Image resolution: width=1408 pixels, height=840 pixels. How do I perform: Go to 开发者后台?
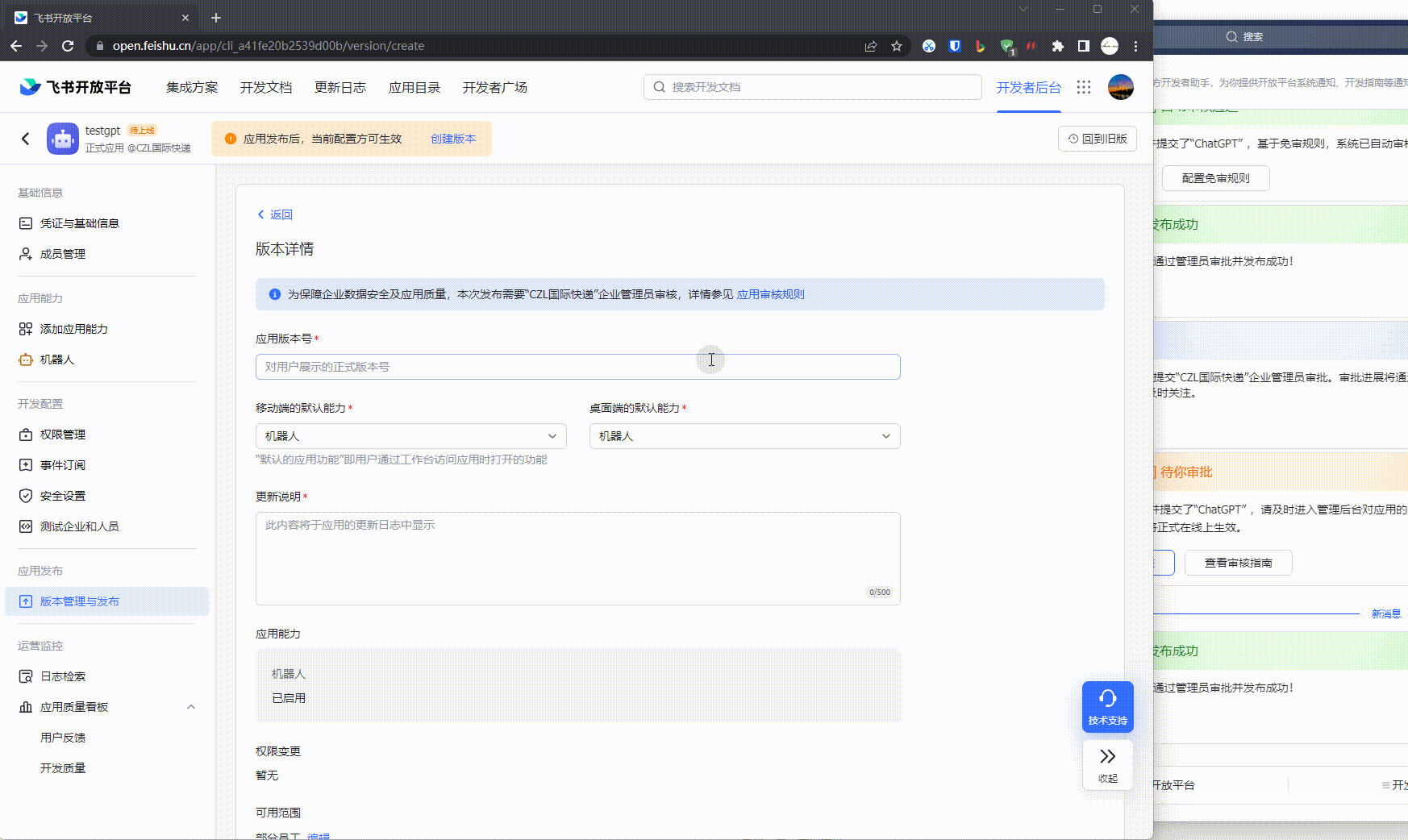1029,87
